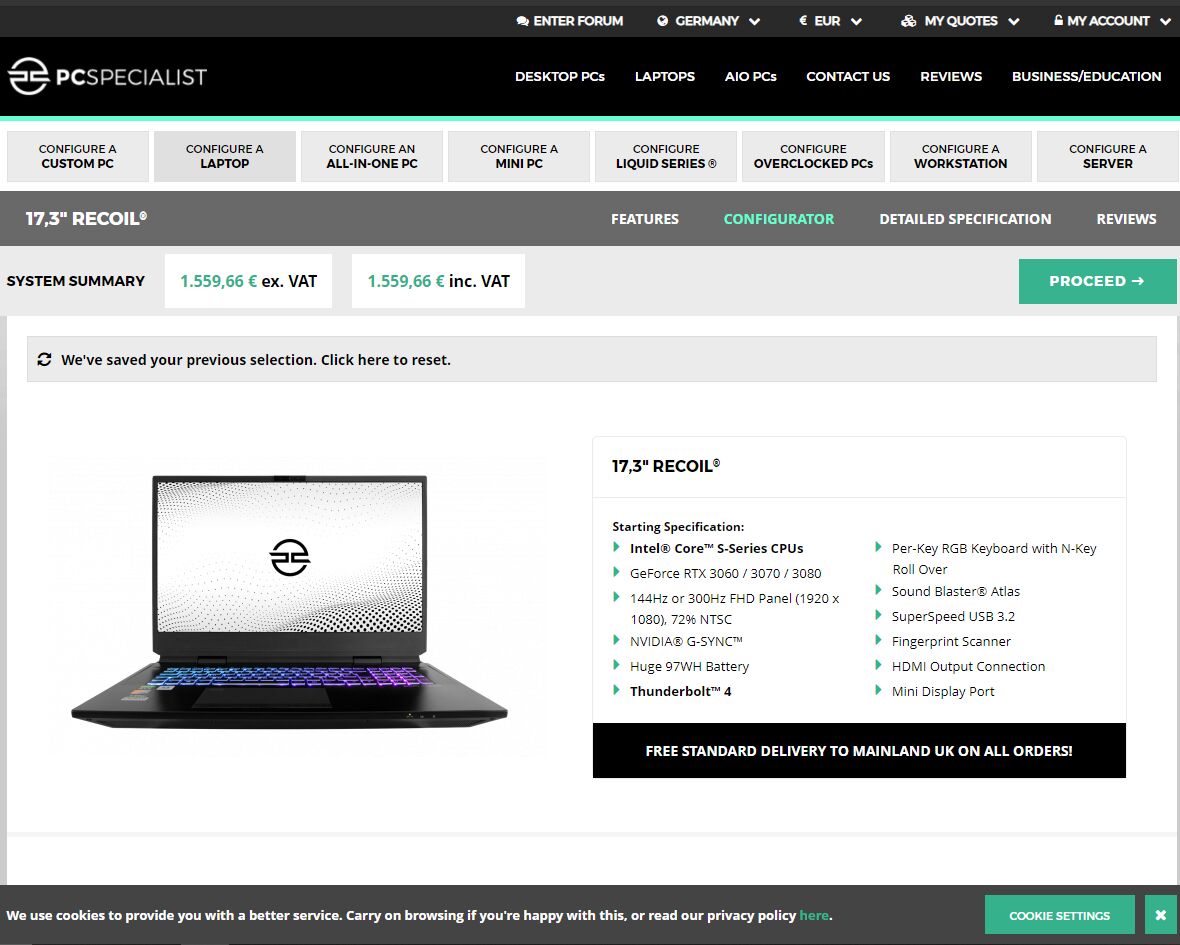1180x945 pixels.
Task: Click the padlock icon beside My Account
Action: [1058, 20]
